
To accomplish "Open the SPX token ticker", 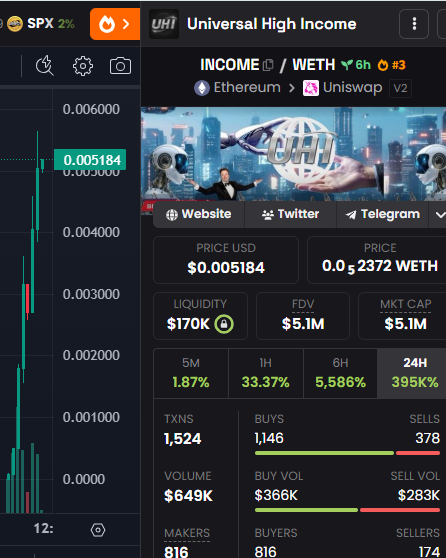I will 41,23.
